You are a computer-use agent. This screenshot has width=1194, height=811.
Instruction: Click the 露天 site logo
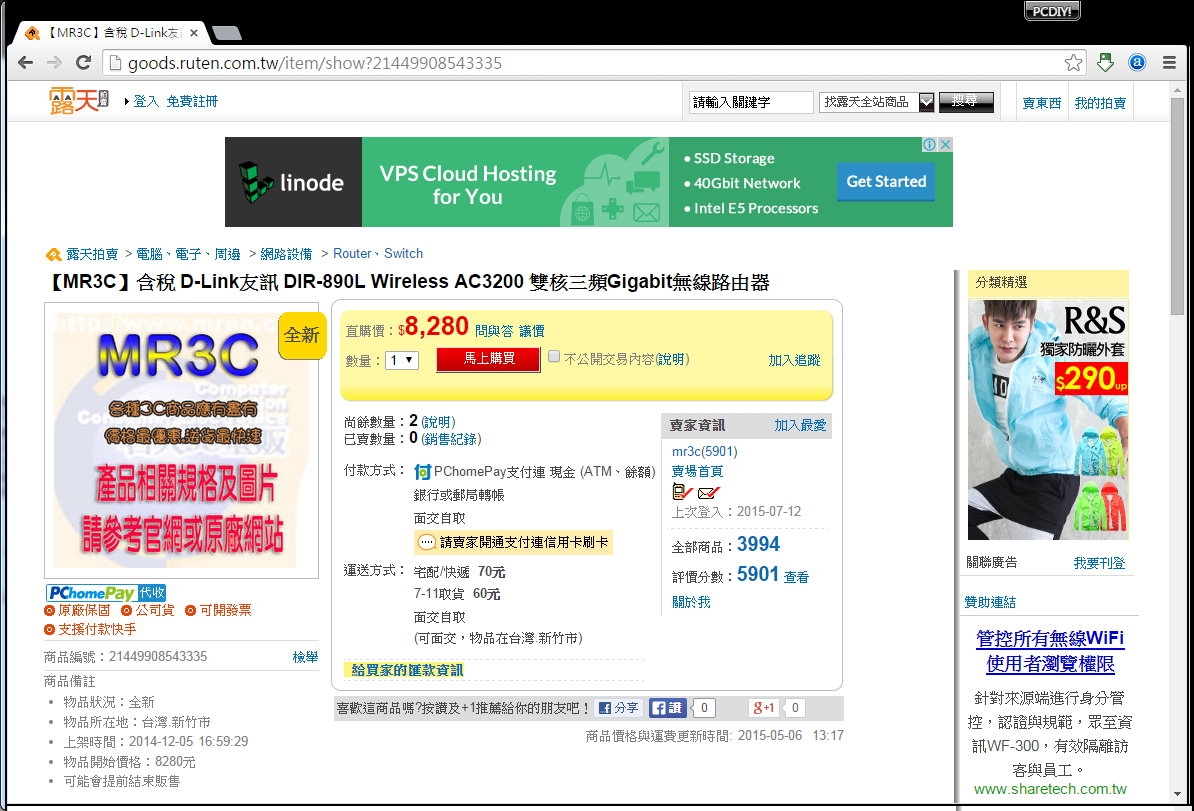coord(78,101)
